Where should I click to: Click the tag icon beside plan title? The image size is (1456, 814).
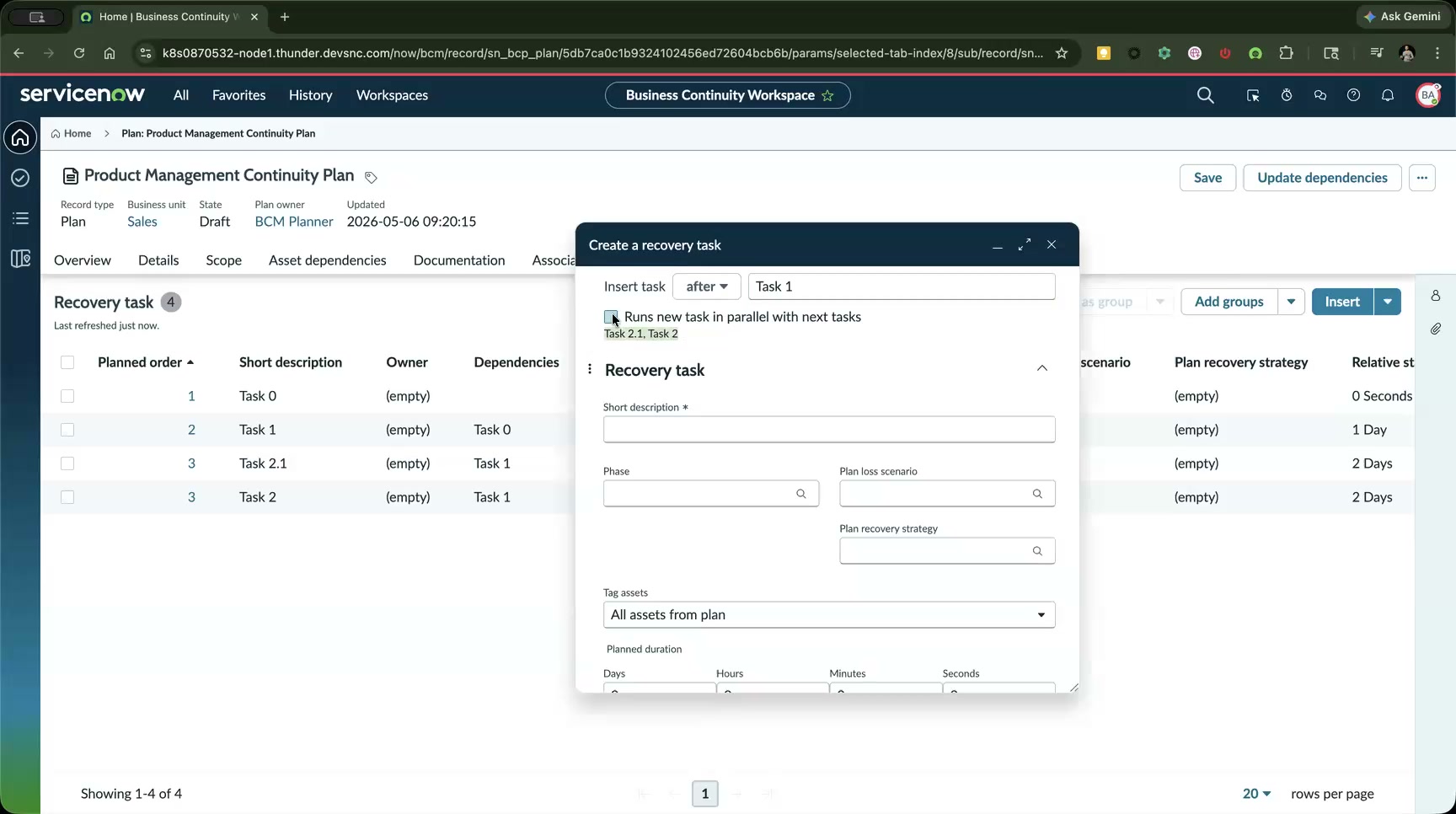[371, 177]
